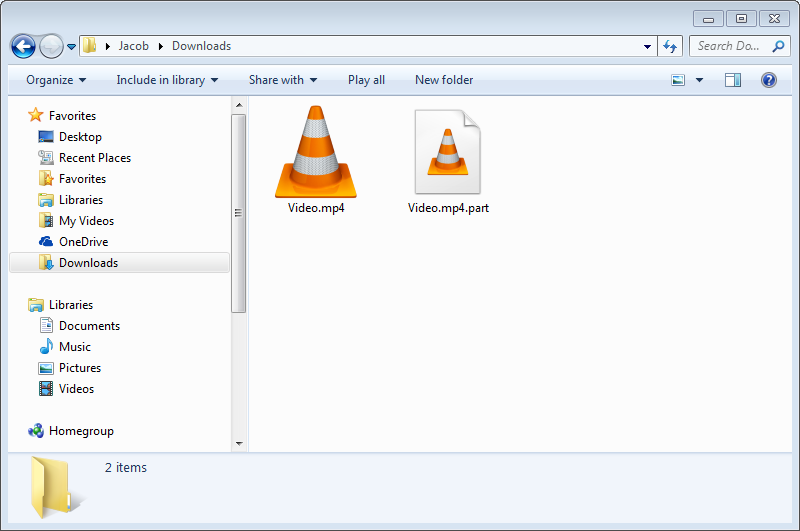Select the Favorites star header
The width and height of the screenshot is (800, 531).
62,116
